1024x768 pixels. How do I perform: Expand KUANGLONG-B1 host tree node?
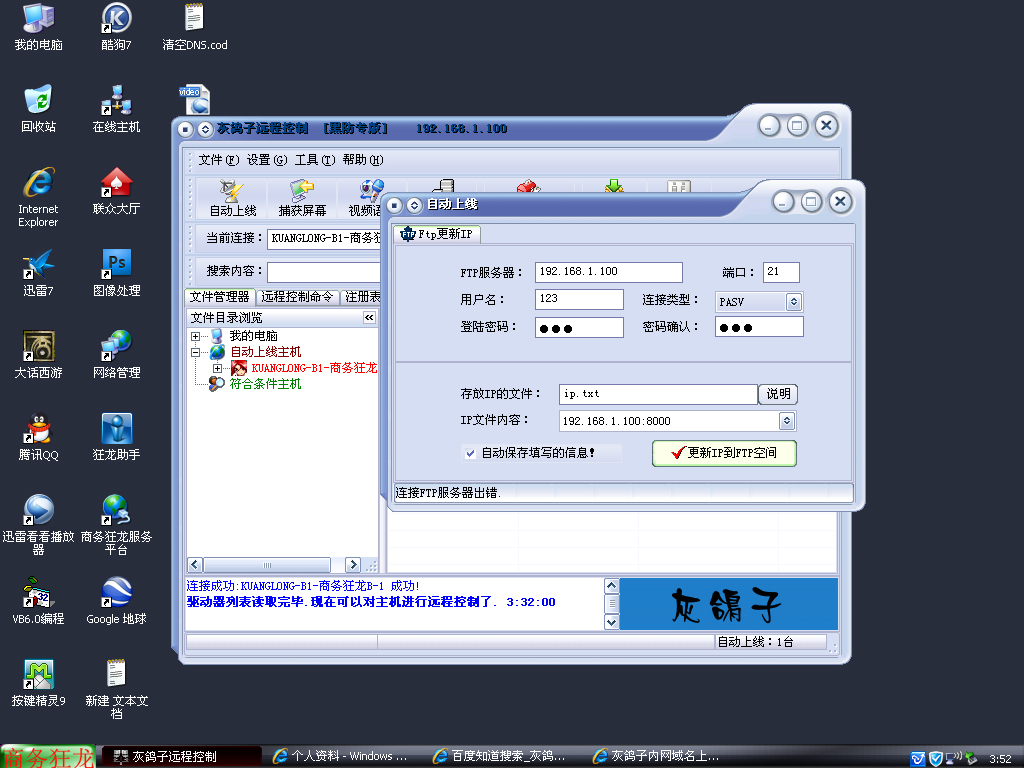pos(217,368)
